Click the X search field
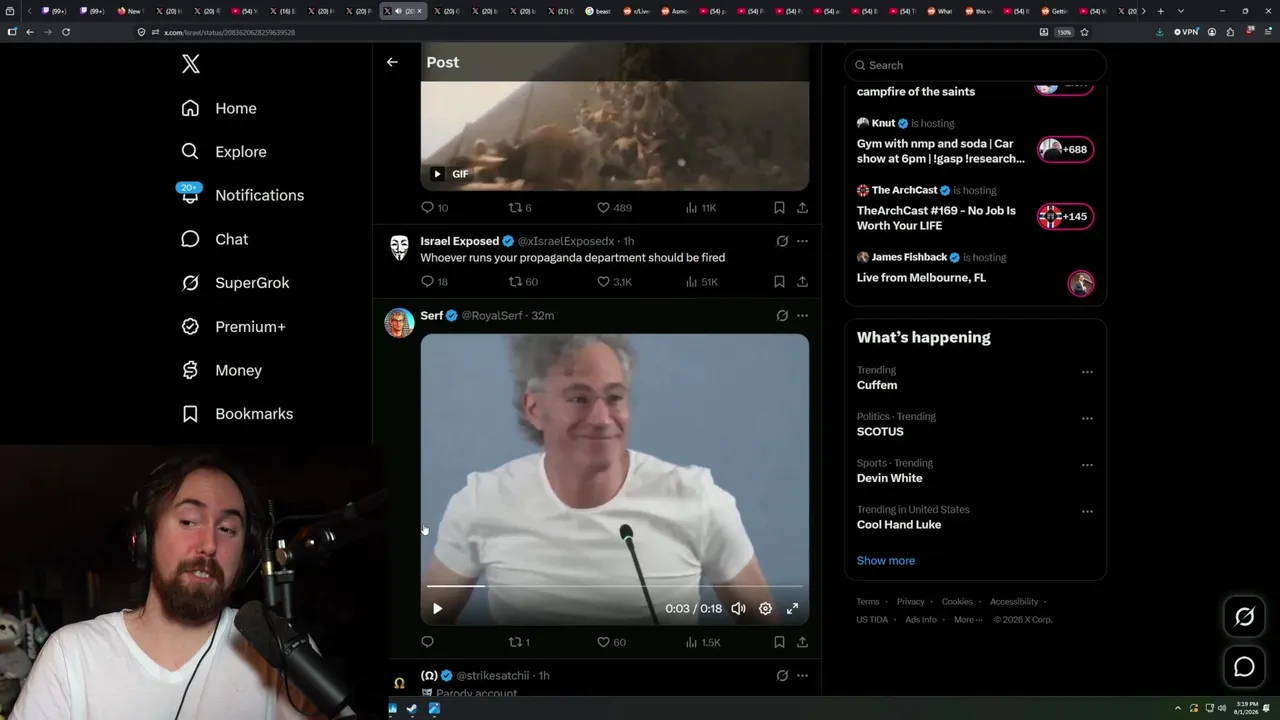This screenshot has width=1280, height=720. click(975, 65)
